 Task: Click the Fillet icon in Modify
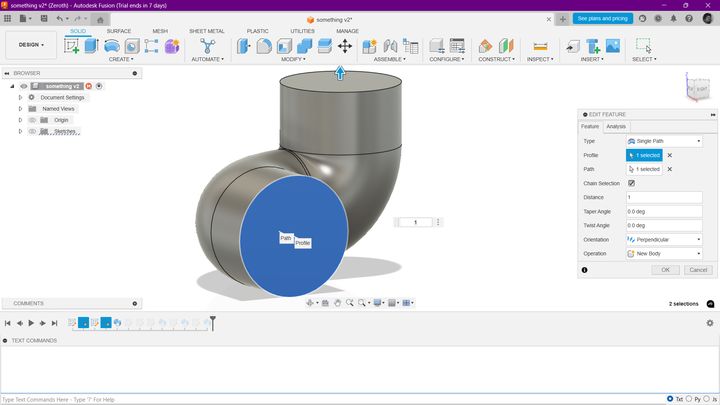pyautogui.click(x=264, y=46)
